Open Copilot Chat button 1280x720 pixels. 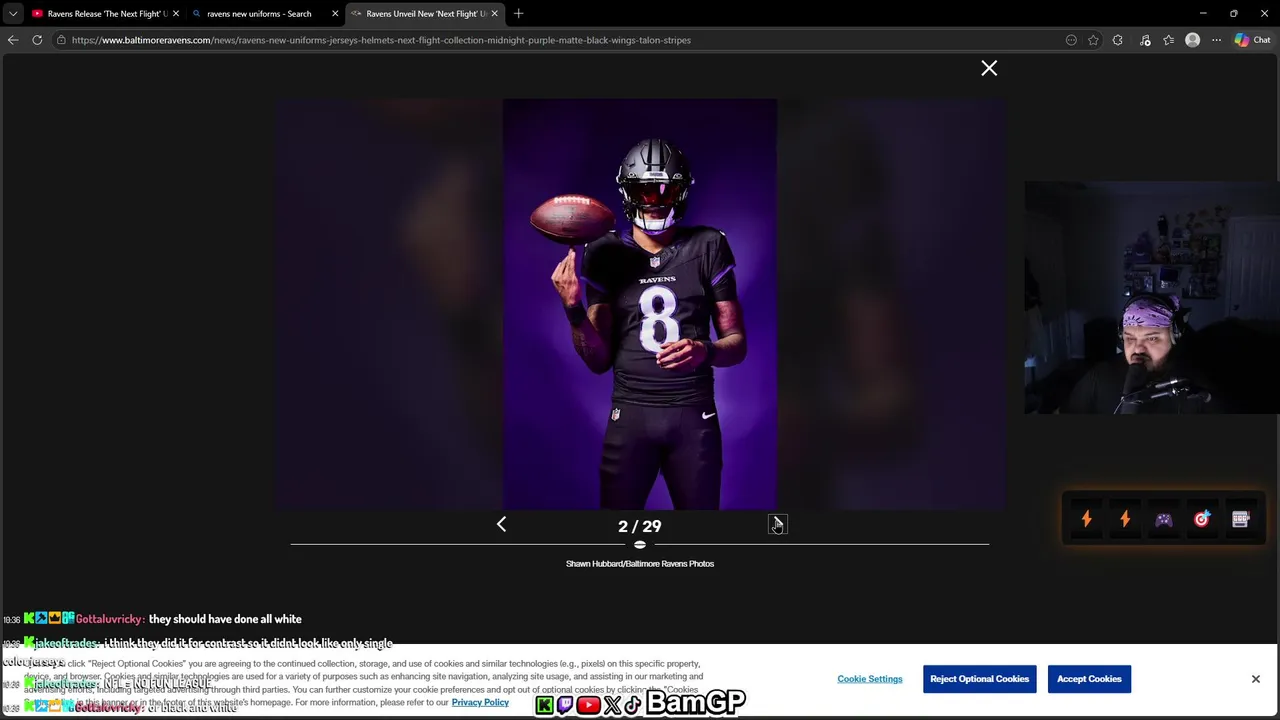[x=1252, y=40]
